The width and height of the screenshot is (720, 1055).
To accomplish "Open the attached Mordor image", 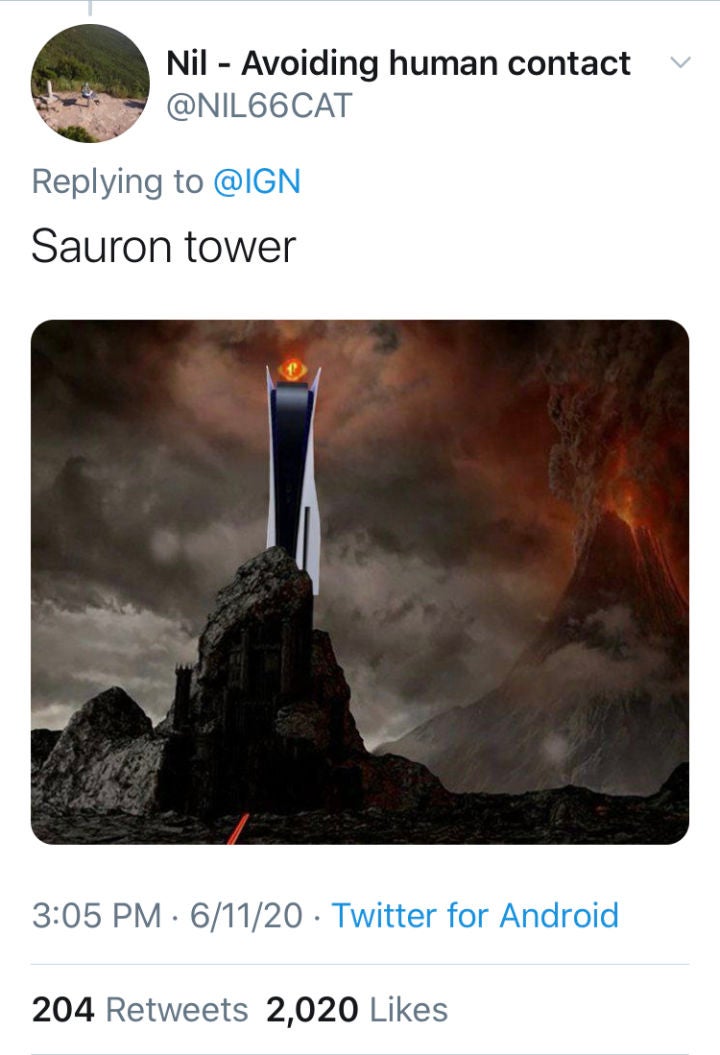I will pos(360,582).
